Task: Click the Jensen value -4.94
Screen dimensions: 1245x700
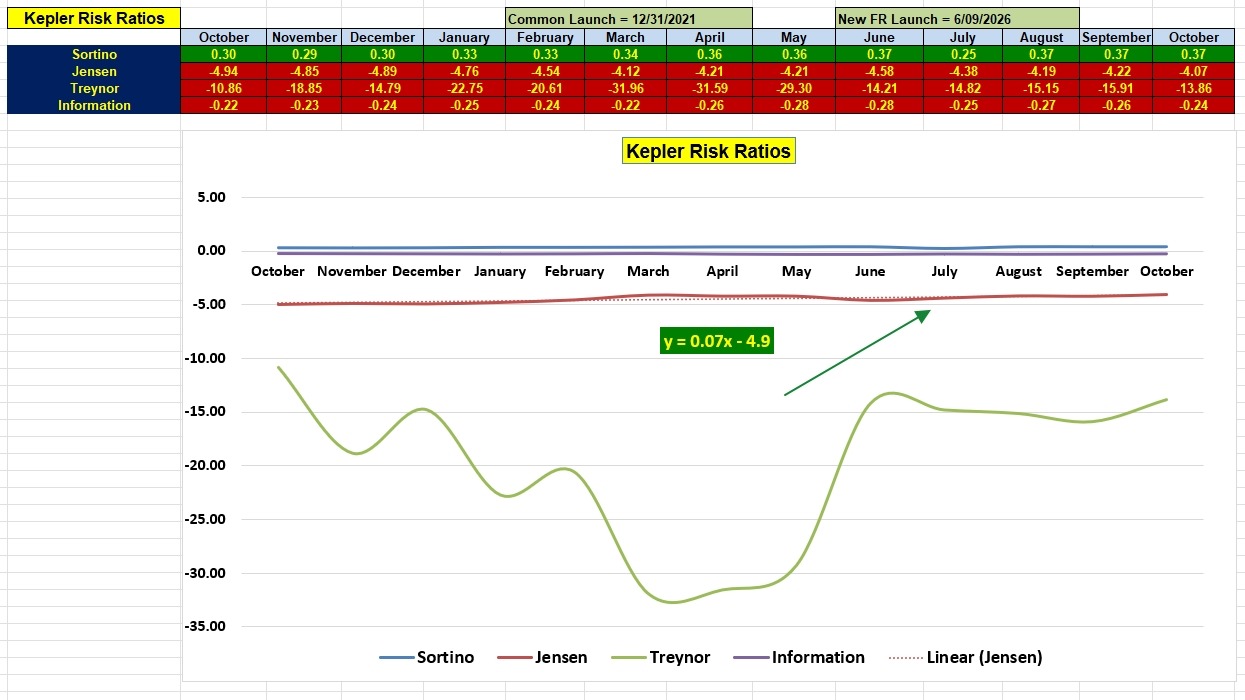Action: click(x=224, y=71)
